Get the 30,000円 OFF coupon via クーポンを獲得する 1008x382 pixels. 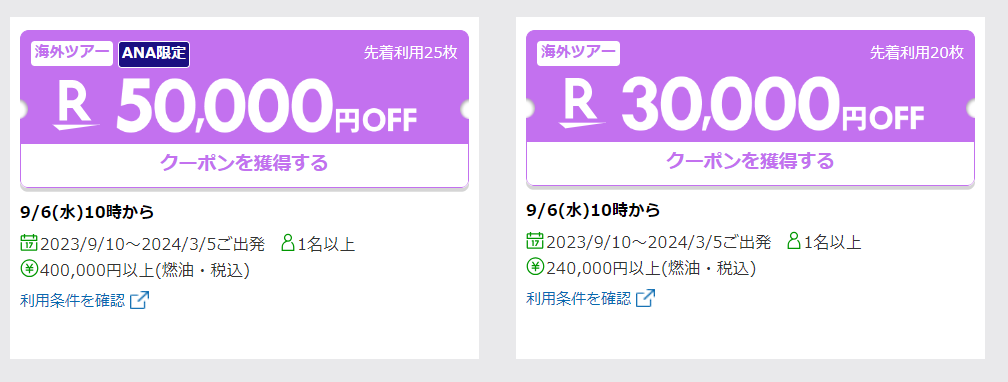pyautogui.click(x=750, y=161)
